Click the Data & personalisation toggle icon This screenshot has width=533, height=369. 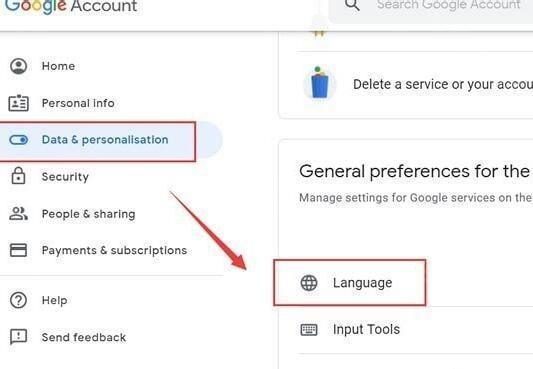18,140
